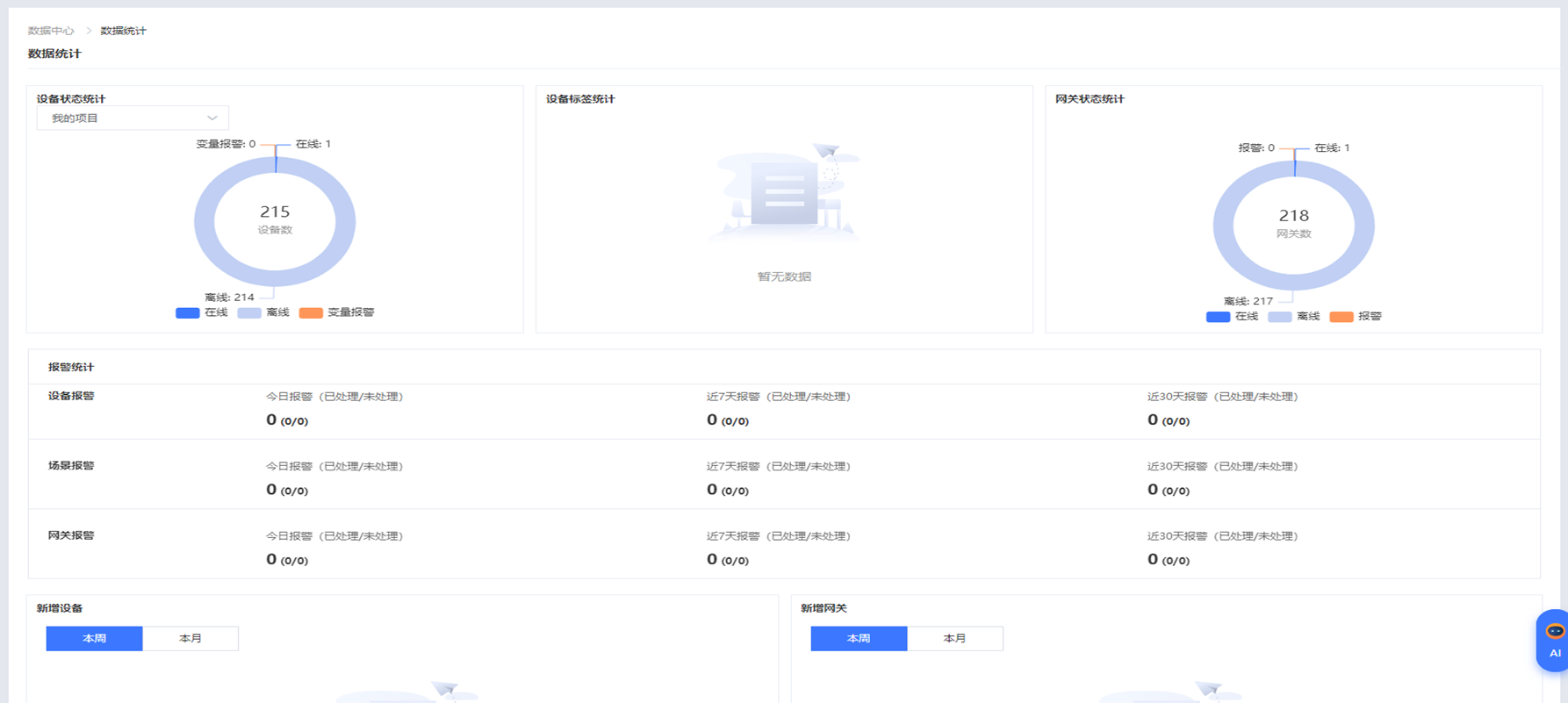Select 本月 tab under 新增设备

tap(191, 638)
